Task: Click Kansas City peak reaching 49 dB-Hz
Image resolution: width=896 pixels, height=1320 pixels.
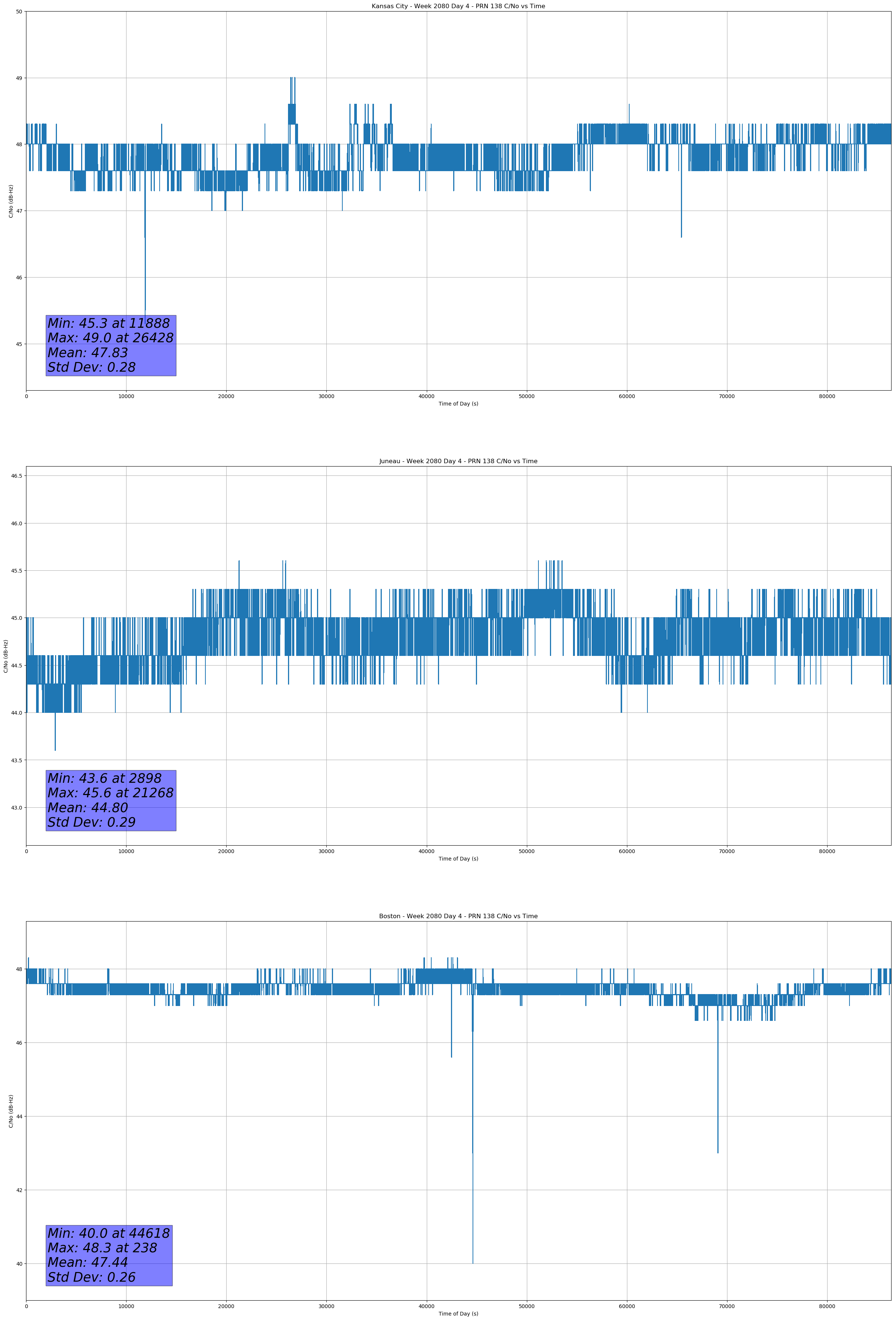Action: pyautogui.click(x=291, y=79)
